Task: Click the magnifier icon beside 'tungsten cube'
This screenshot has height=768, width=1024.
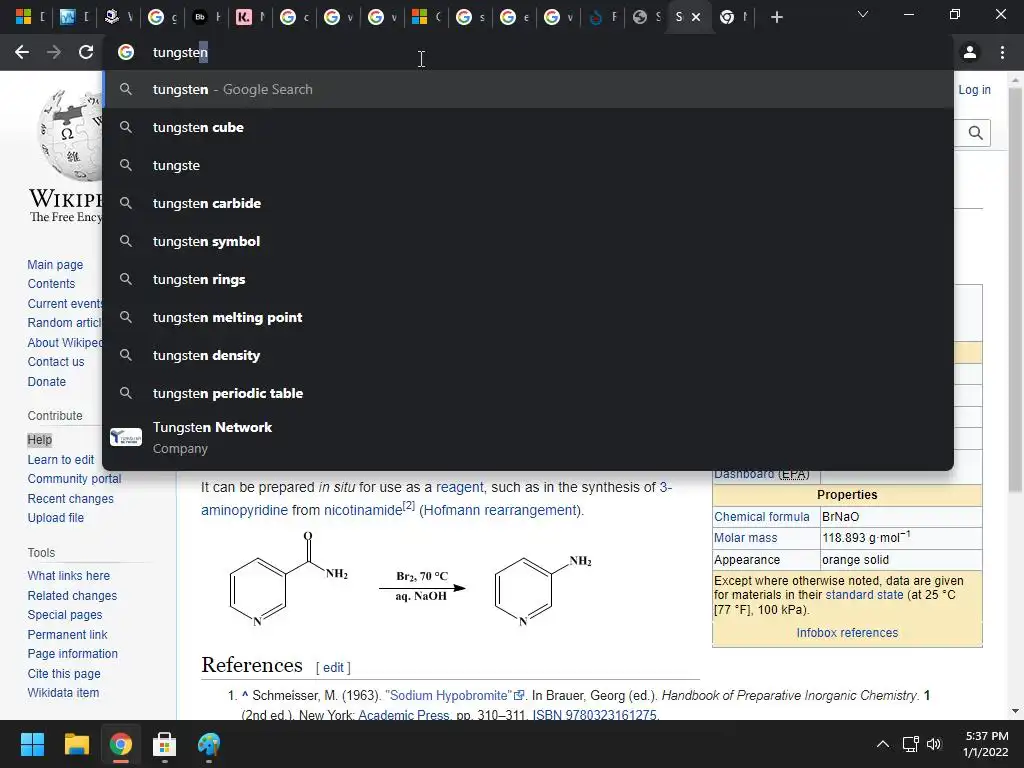Action: (x=126, y=127)
